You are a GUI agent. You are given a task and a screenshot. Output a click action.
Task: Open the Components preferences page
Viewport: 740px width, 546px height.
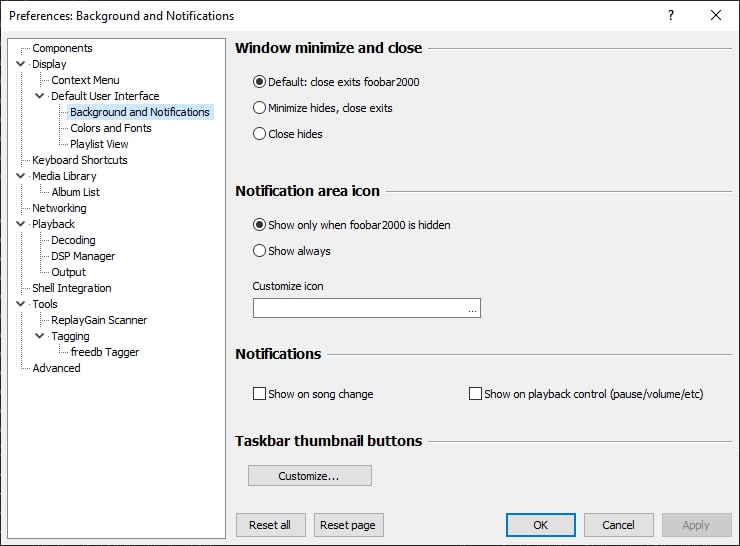62,48
